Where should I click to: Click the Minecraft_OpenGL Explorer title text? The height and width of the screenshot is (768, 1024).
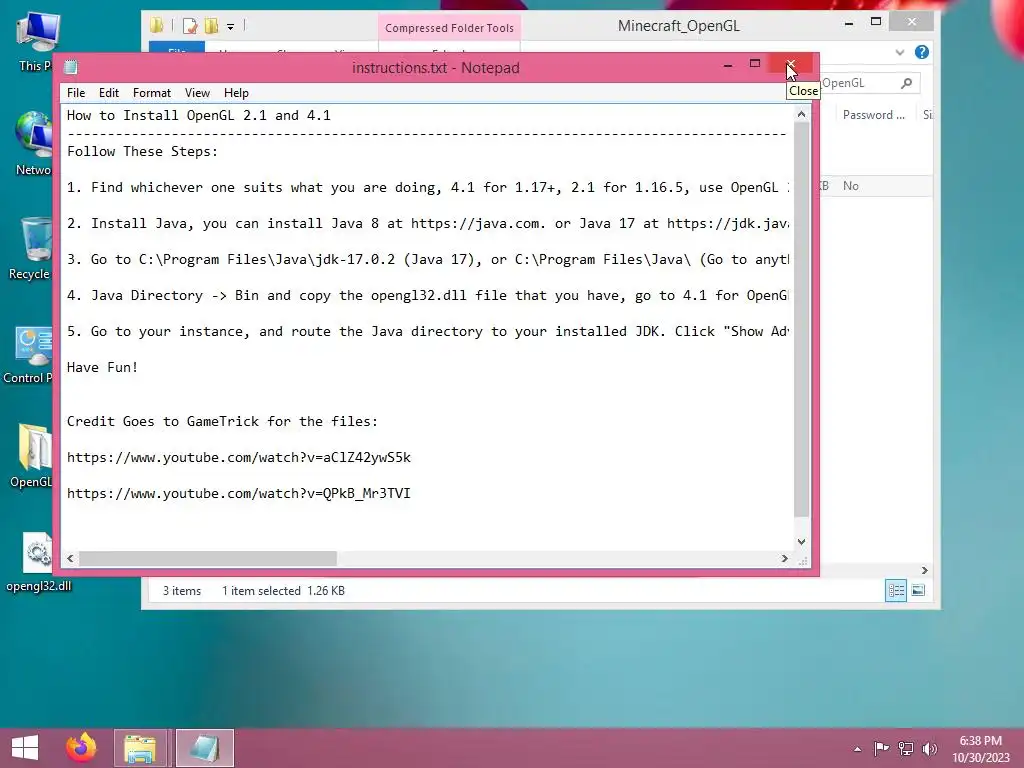[679, 26]
